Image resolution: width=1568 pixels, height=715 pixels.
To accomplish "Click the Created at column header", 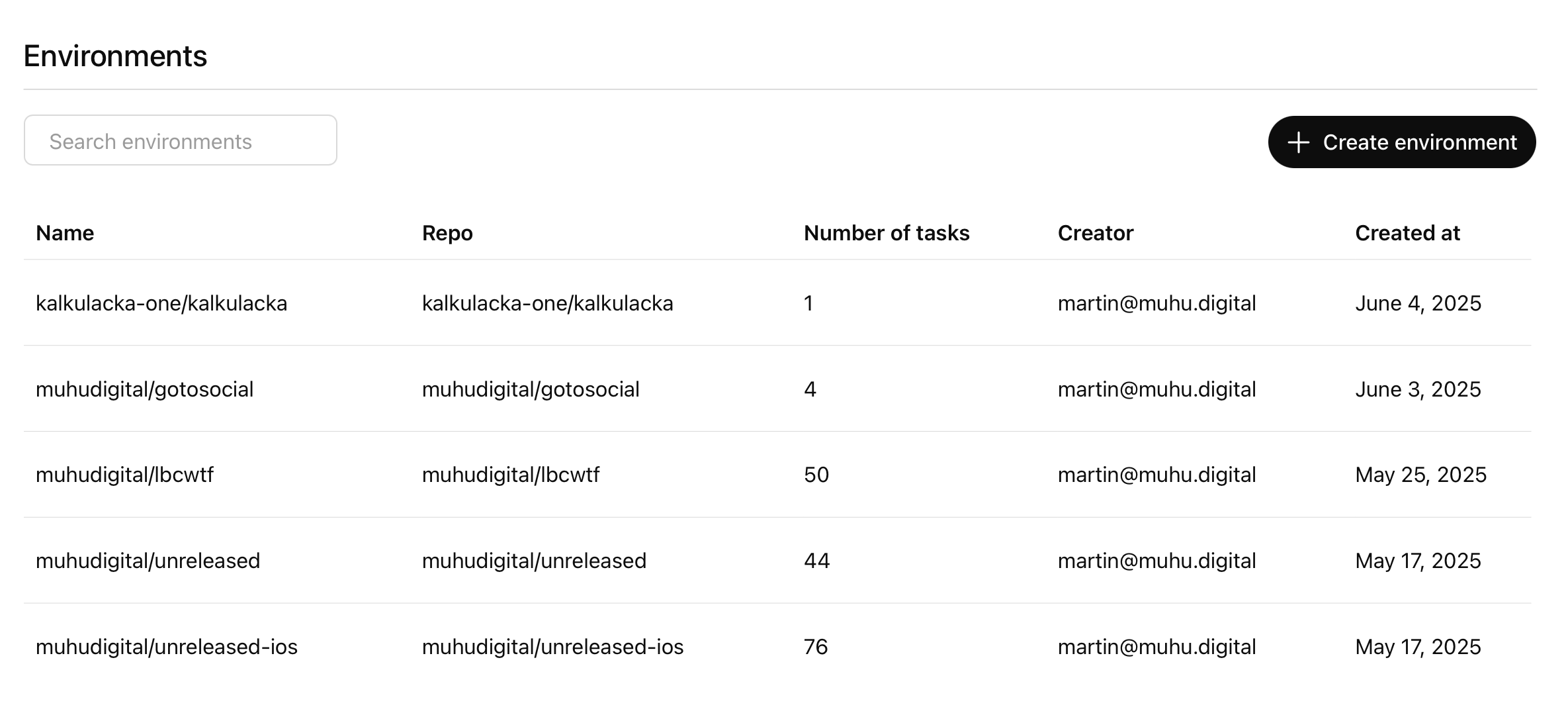I will (x=1407, y=233).
